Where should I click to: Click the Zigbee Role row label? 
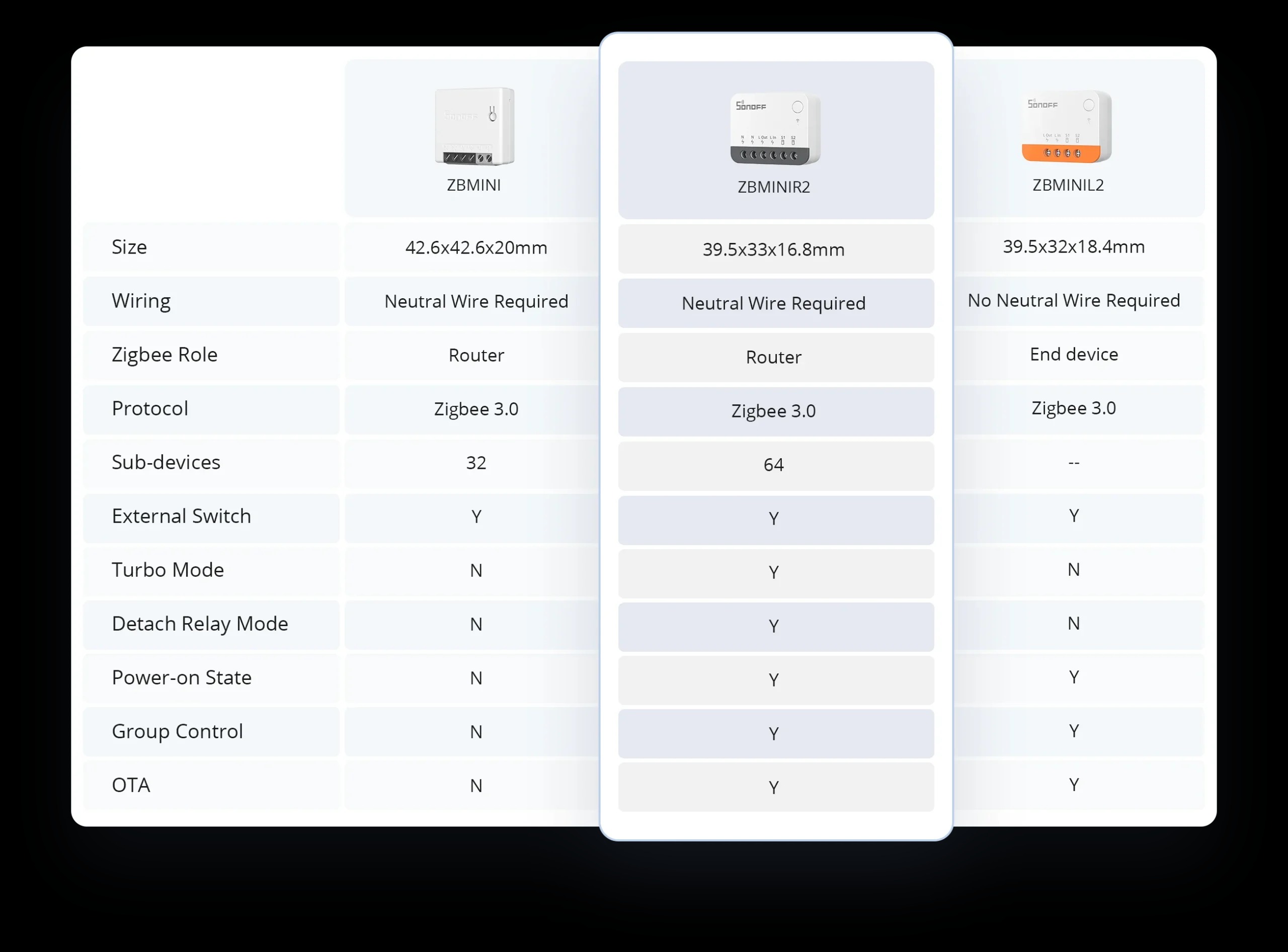165,355
